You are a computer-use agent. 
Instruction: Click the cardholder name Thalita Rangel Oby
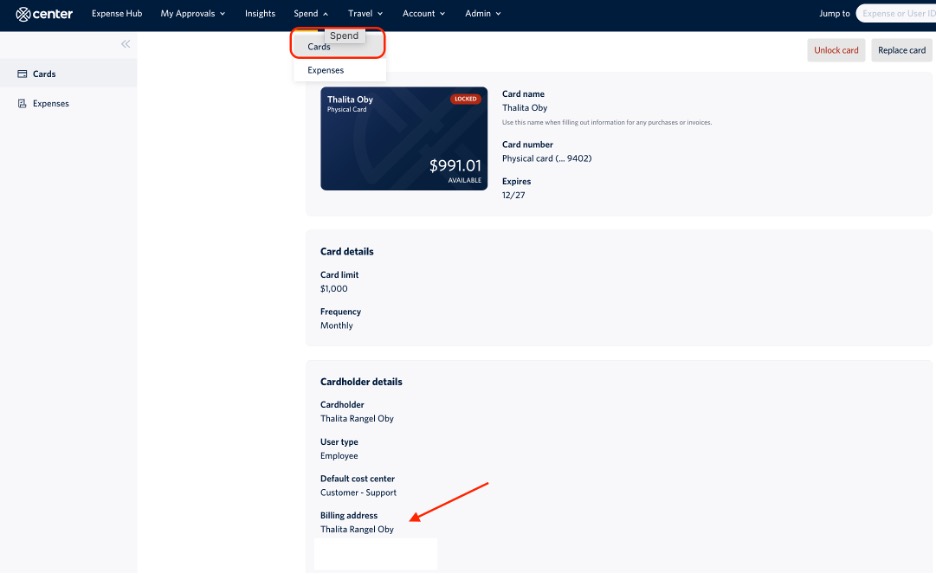point(357,419)
